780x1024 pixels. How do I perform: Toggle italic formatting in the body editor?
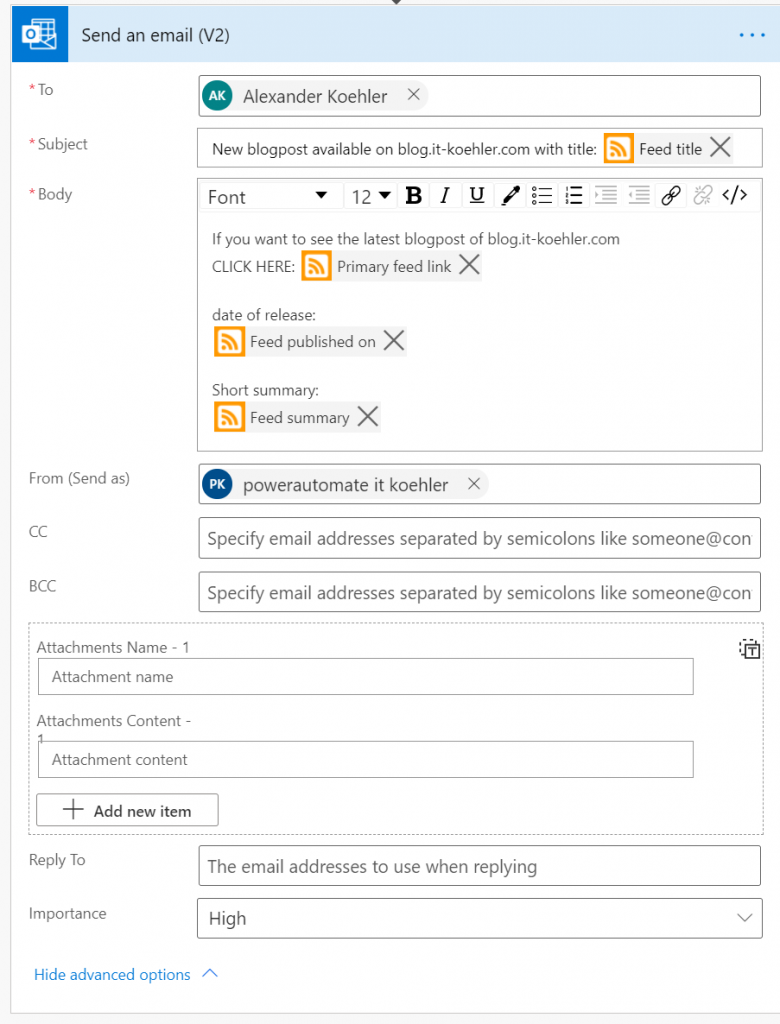click(445, 195)
